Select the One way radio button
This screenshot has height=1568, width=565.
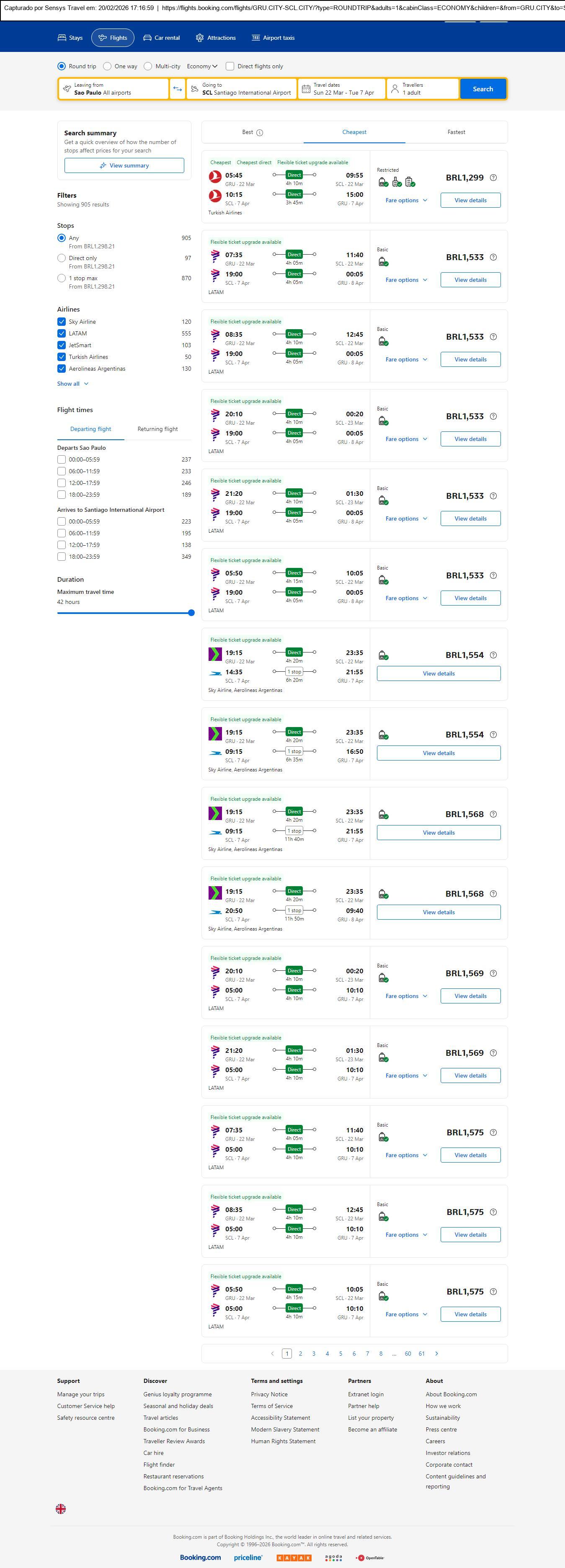point(107,66)
